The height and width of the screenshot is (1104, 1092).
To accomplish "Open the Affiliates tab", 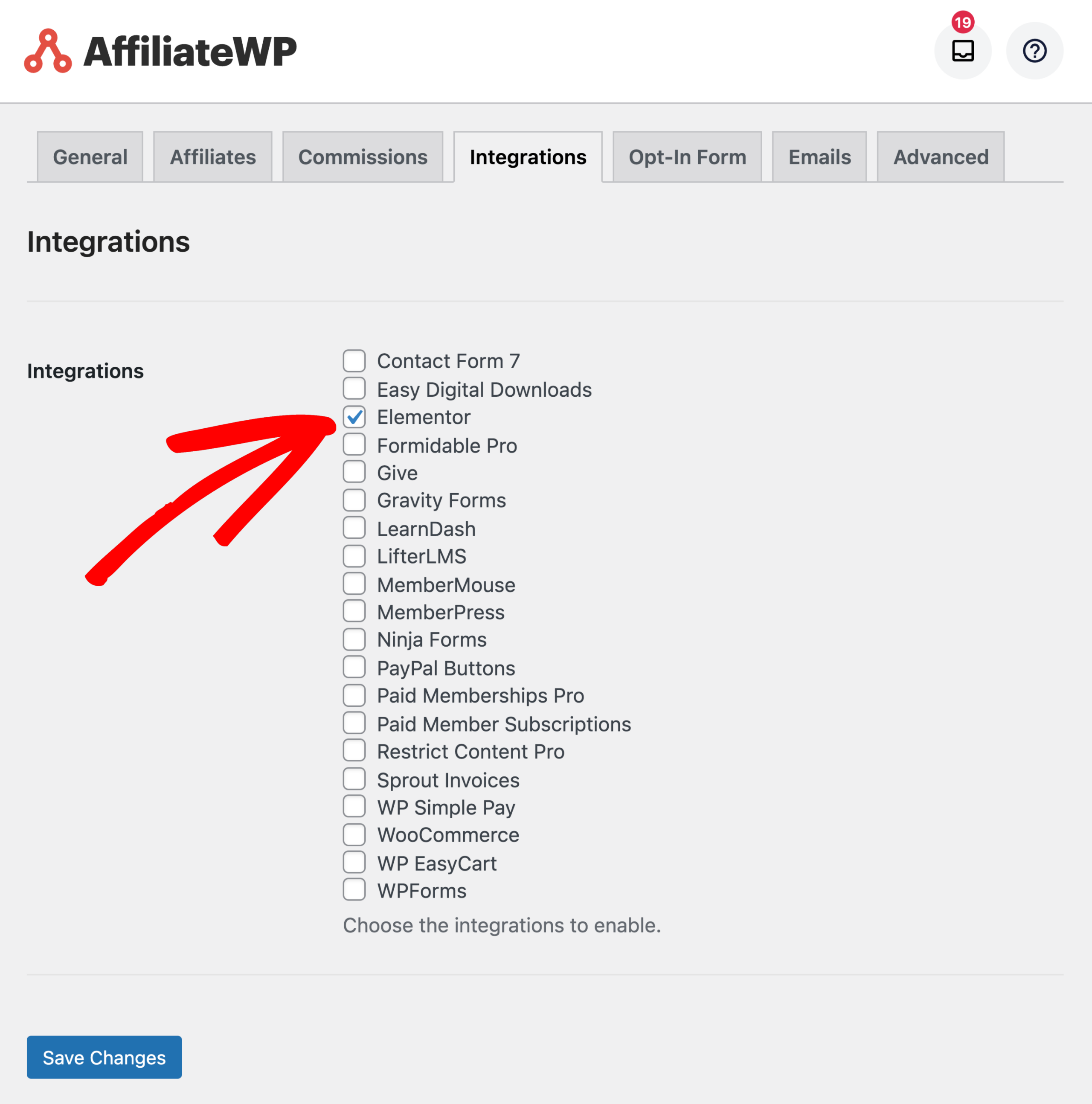I will (x=212, y=157).
